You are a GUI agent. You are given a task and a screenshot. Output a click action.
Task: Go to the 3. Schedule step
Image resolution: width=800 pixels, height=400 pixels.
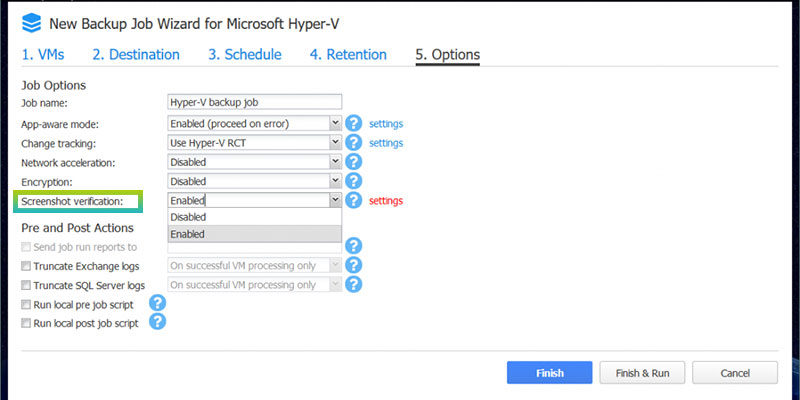[x=244, y=55]
